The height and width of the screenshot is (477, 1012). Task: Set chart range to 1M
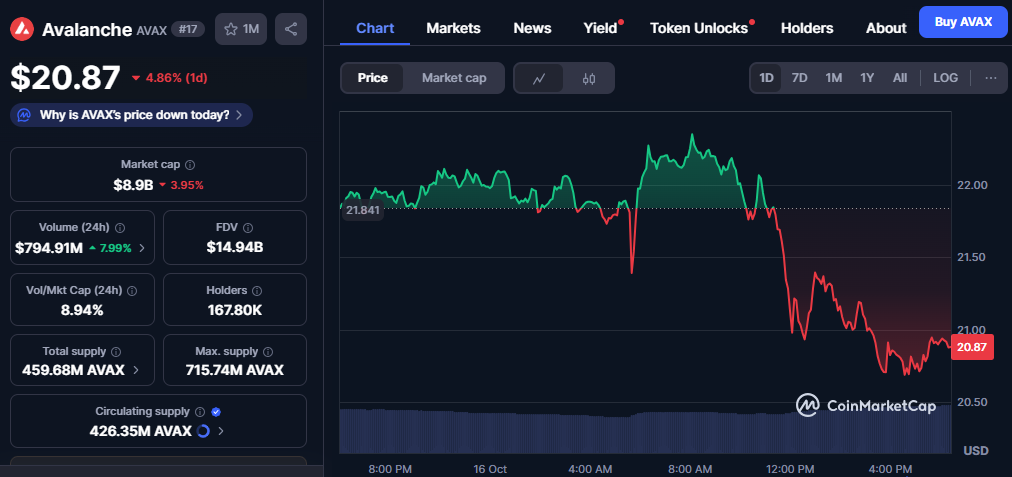pyautogui.click(x=833, y=78)
